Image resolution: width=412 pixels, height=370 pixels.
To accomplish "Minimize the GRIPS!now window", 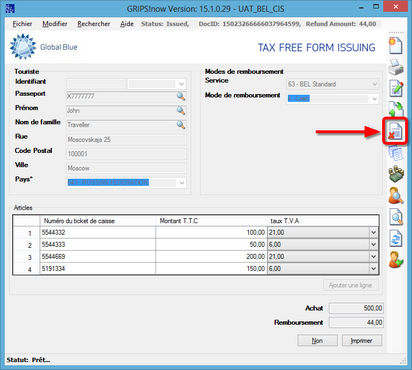I will (361, 7).
